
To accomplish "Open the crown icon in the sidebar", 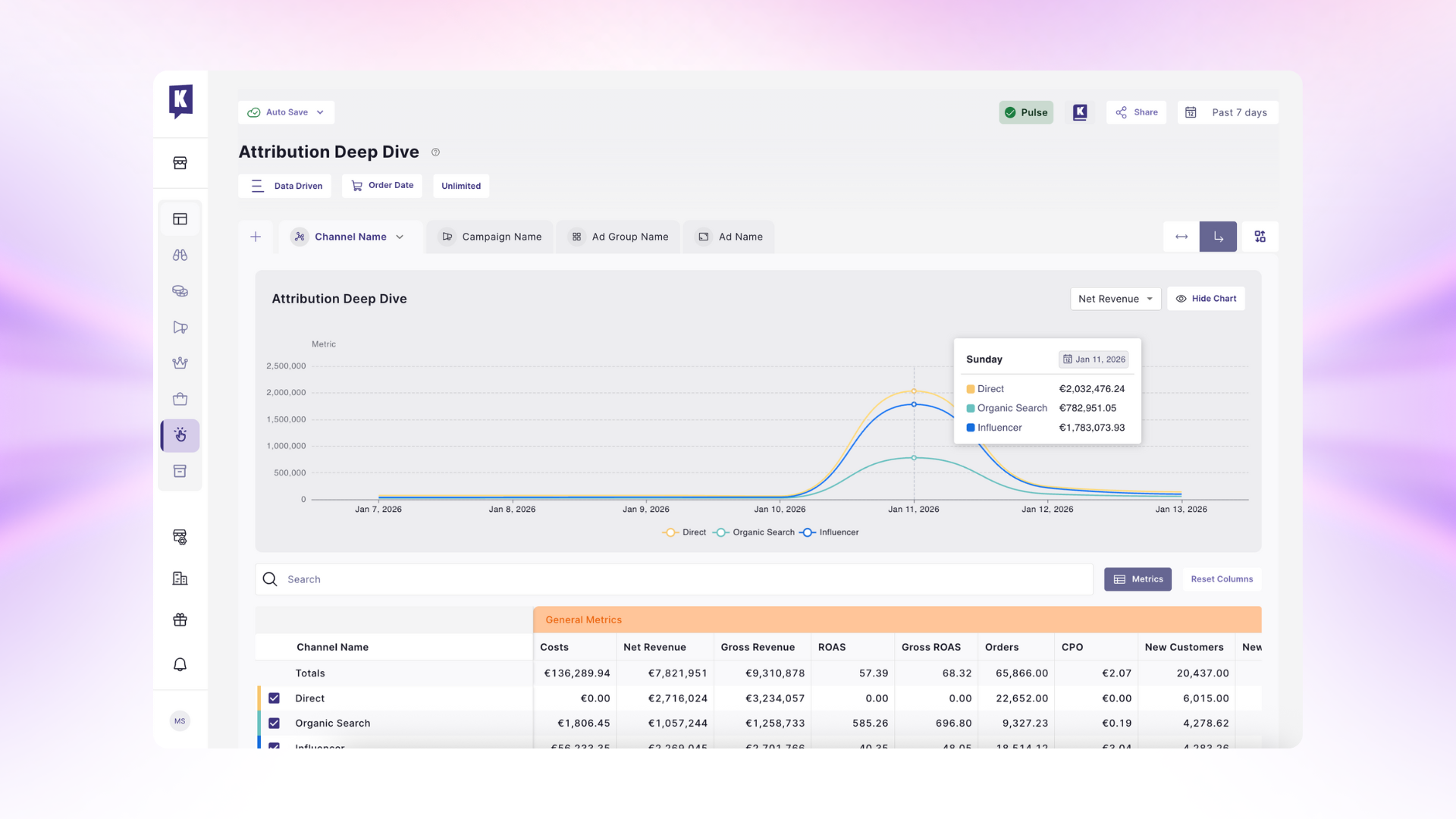I will 180,363.
